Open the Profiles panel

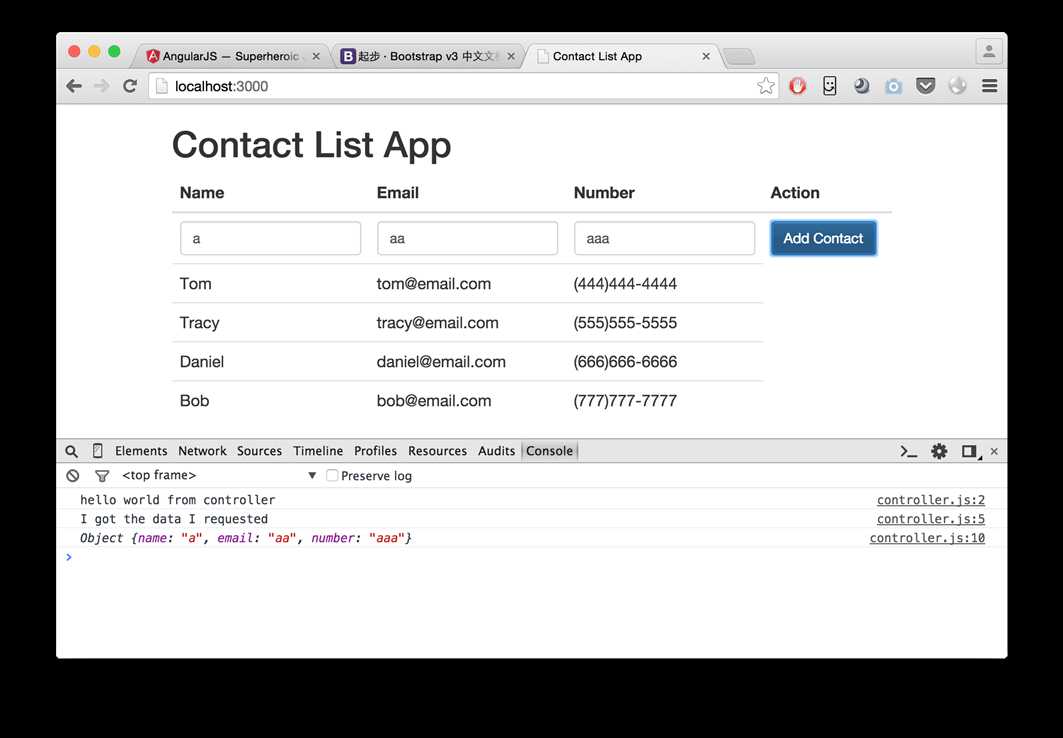[x=376, y=451]
